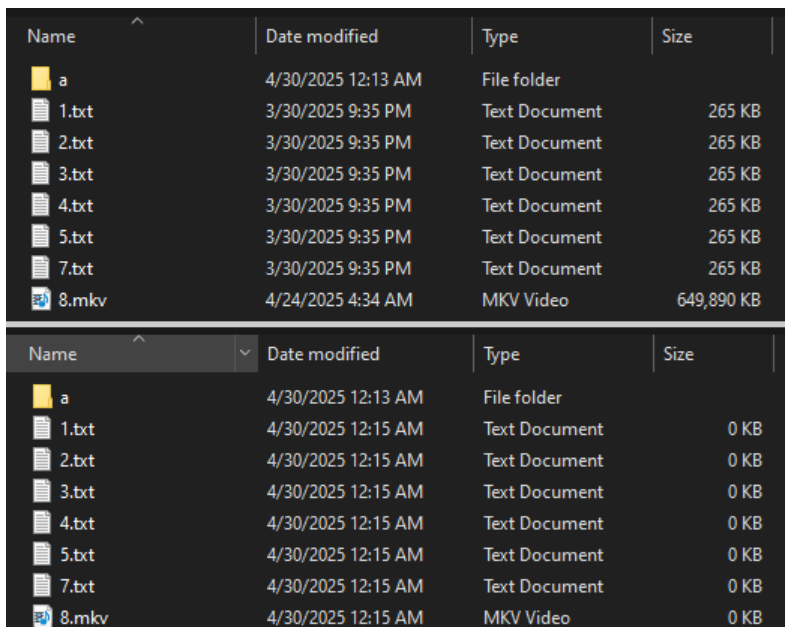This screenshot has height=633, width=790.
Task: Click the 265 KB 1.txt document icon
Action: (41, 111)
